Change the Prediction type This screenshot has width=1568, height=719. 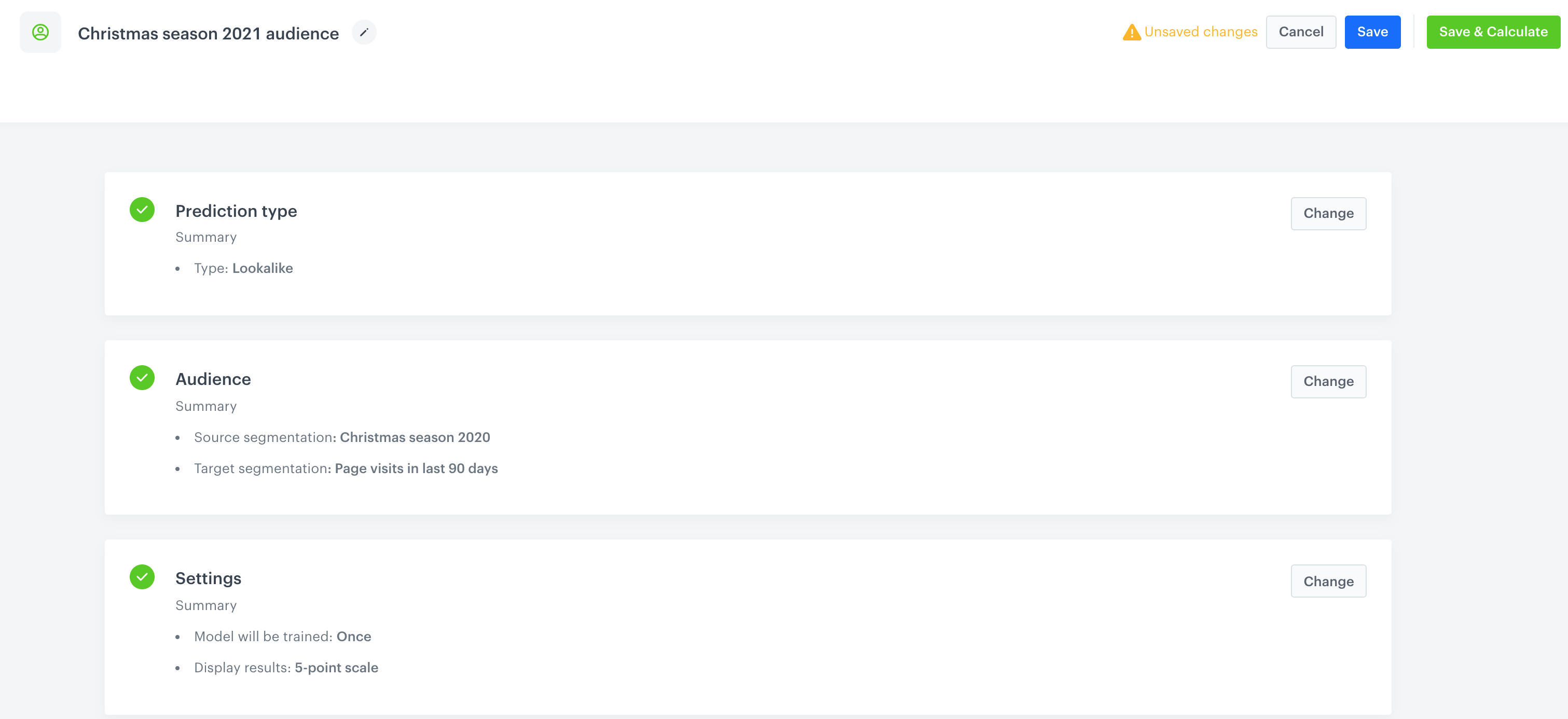[x=1328, y=213]
